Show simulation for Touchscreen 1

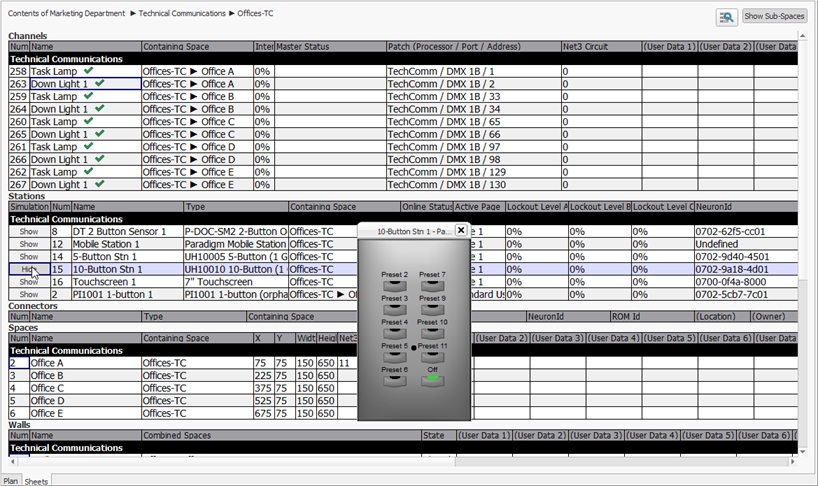(28, 282)
